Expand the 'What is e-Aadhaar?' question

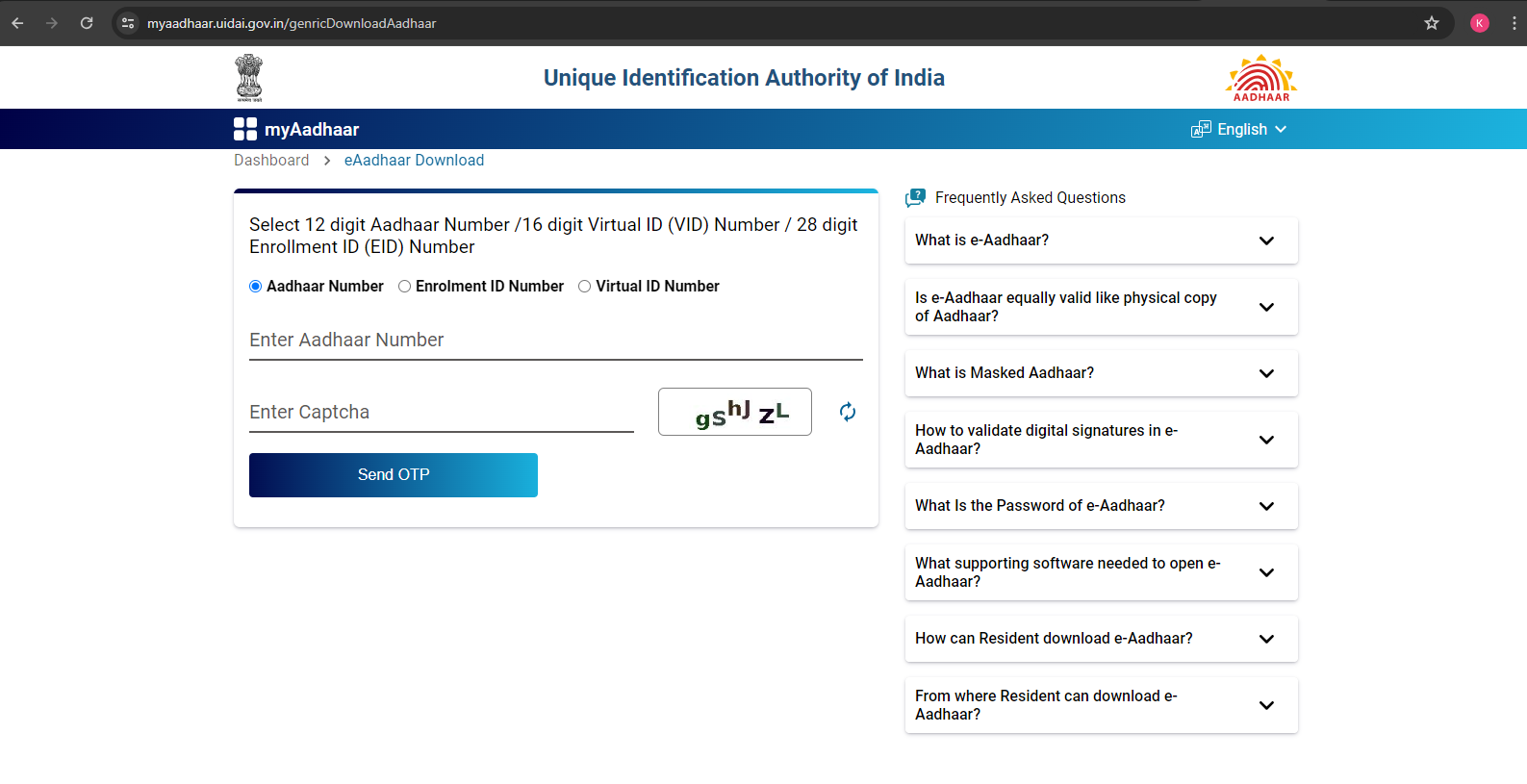click(x=1101, y=240)
